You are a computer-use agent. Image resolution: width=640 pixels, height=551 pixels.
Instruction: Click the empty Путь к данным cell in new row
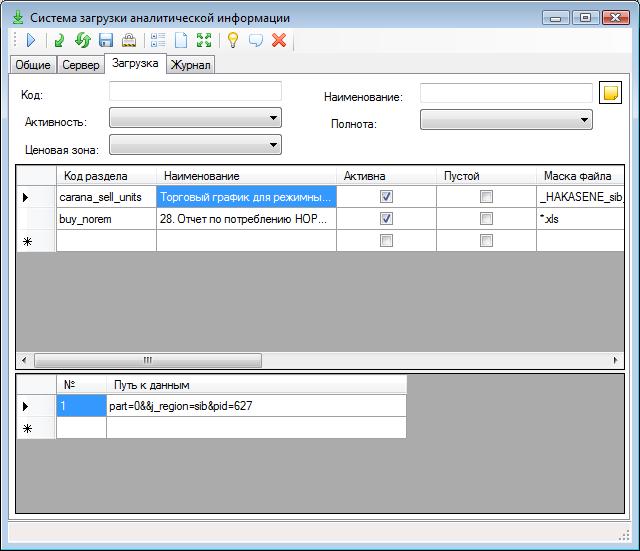point(256,428)
